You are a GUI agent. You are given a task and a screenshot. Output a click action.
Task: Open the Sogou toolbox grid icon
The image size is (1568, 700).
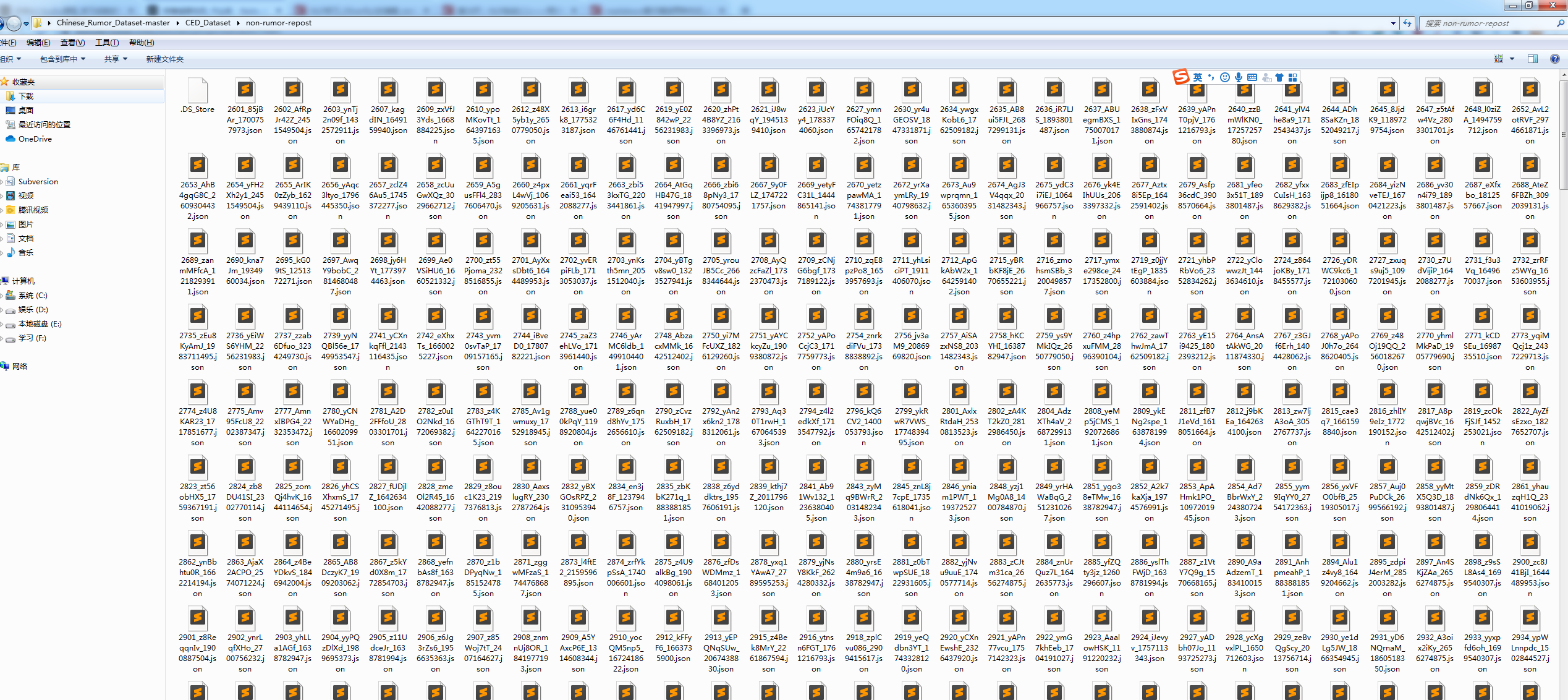[x=1292, y=77]
